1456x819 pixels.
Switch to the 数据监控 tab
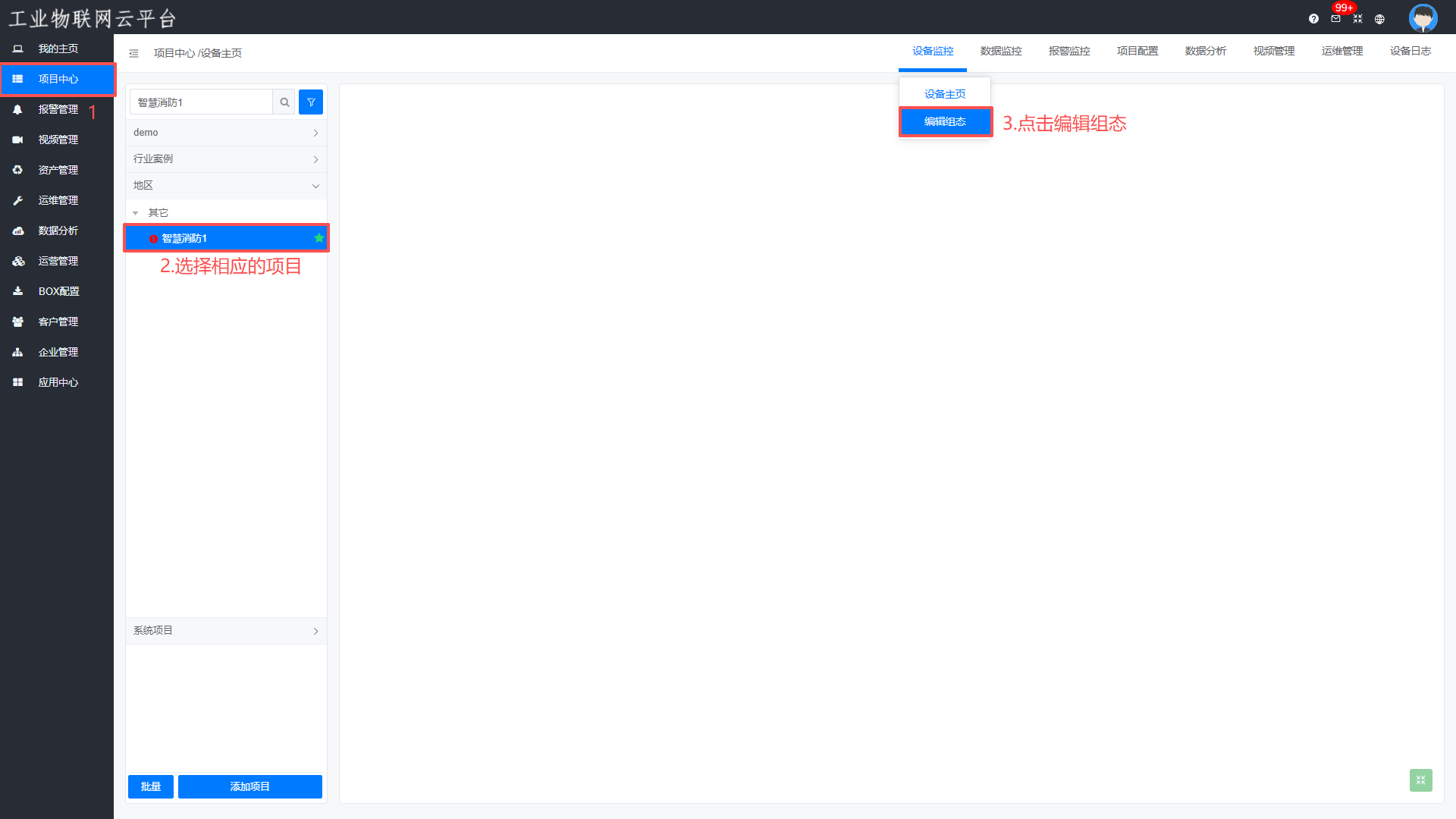pyautogui.click(x=1001, y=51)
